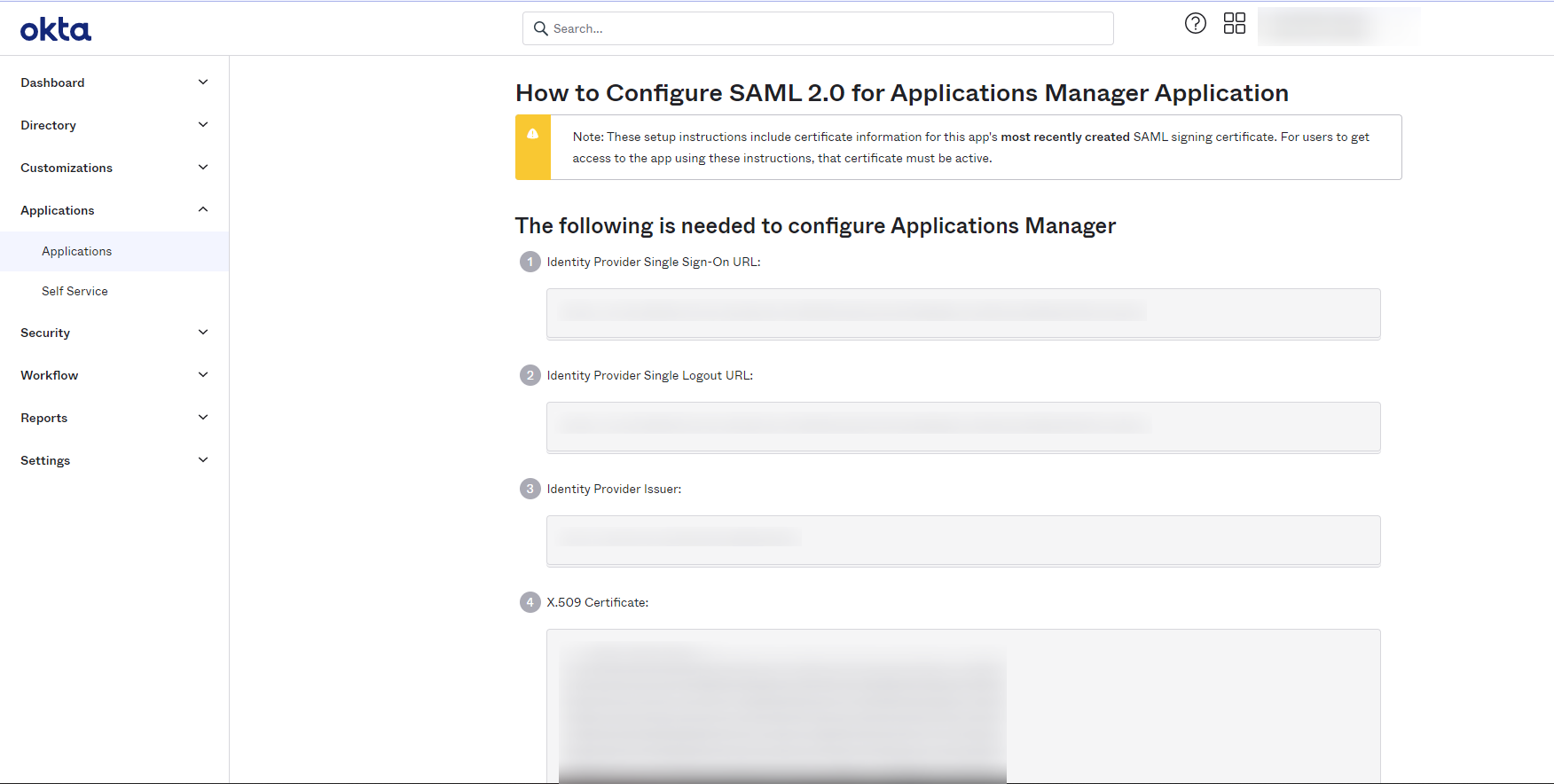The height and width of the screenshot is (784, 1554).
Task: Click step 1 number badge
Action: pos(530,262)
